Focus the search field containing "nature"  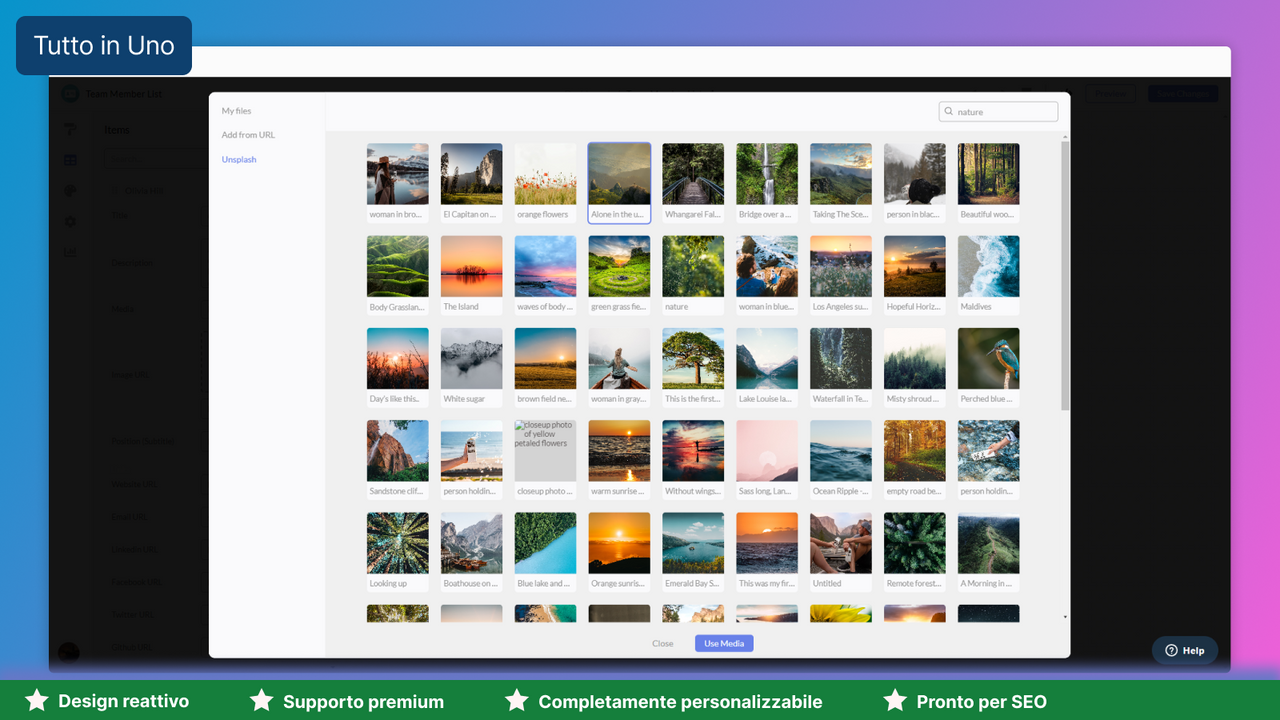tap(998, 112)
